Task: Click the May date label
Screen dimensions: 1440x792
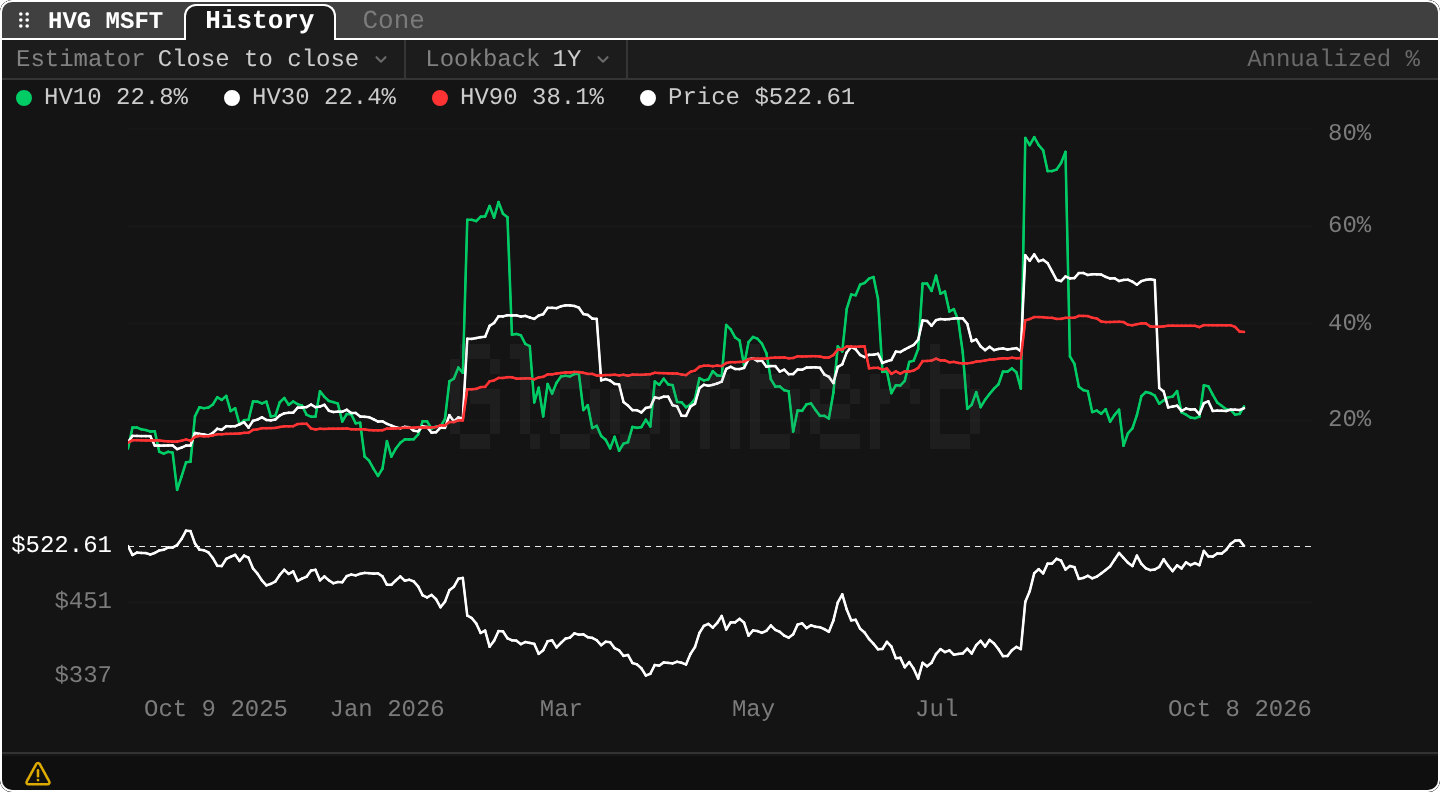Action: click(753, 710)
